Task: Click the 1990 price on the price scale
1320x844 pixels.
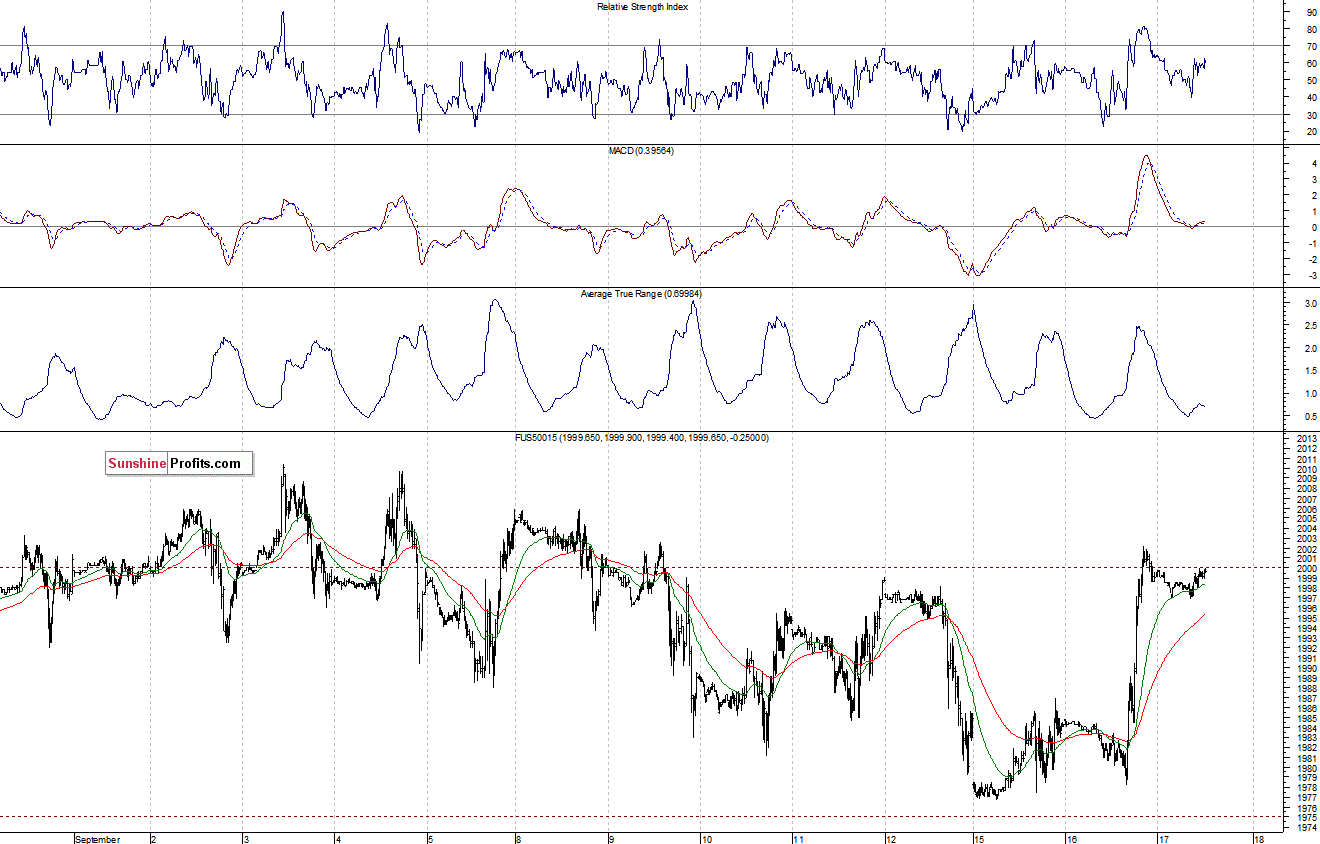Action: [x=1306, y=669]
